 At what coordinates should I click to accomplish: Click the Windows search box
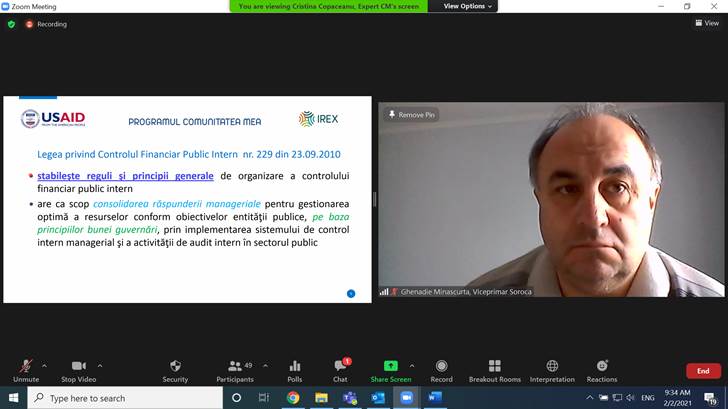coord(125,398)
